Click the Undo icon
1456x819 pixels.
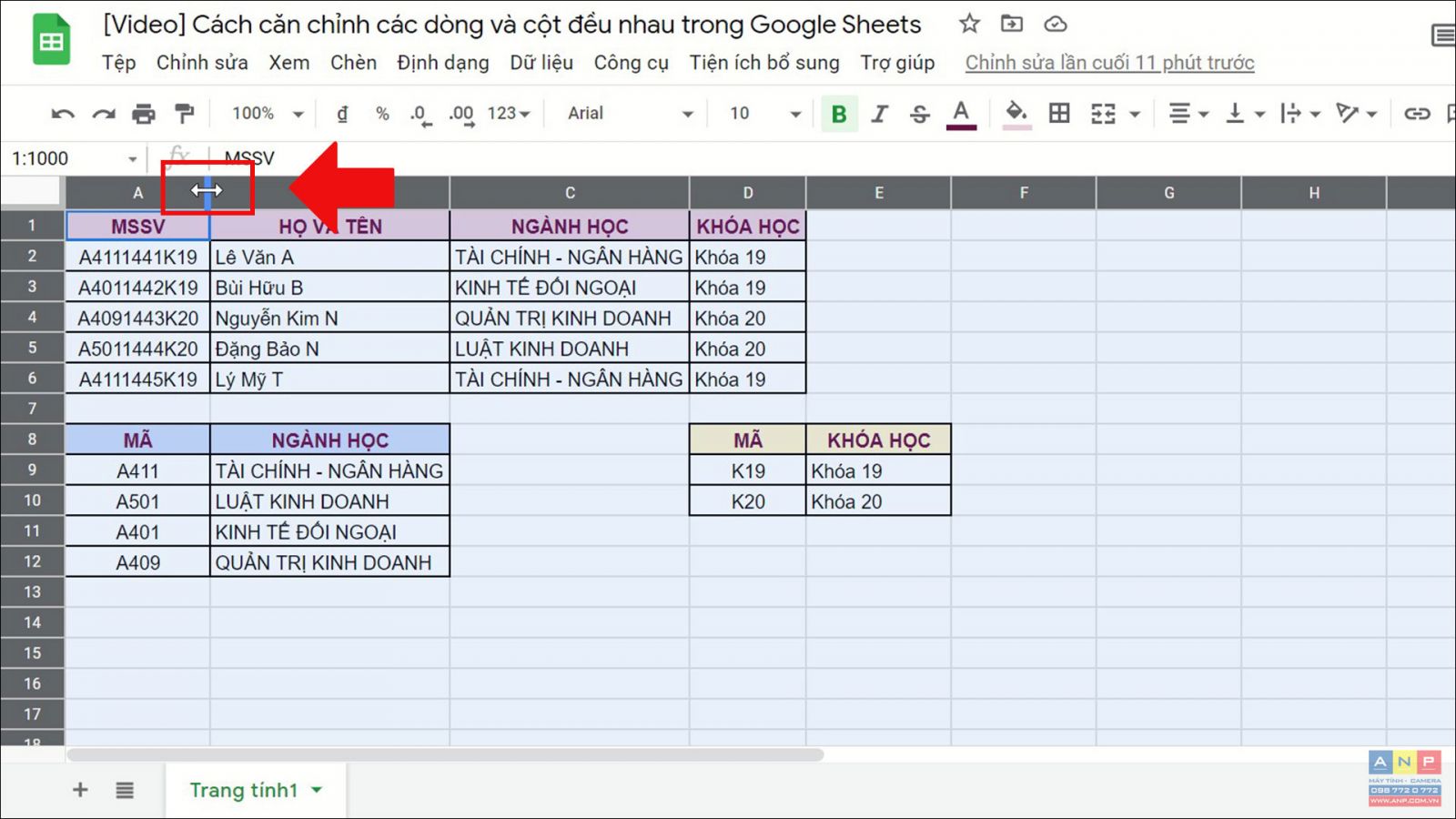pyautogui.click(x=63, y=114)
